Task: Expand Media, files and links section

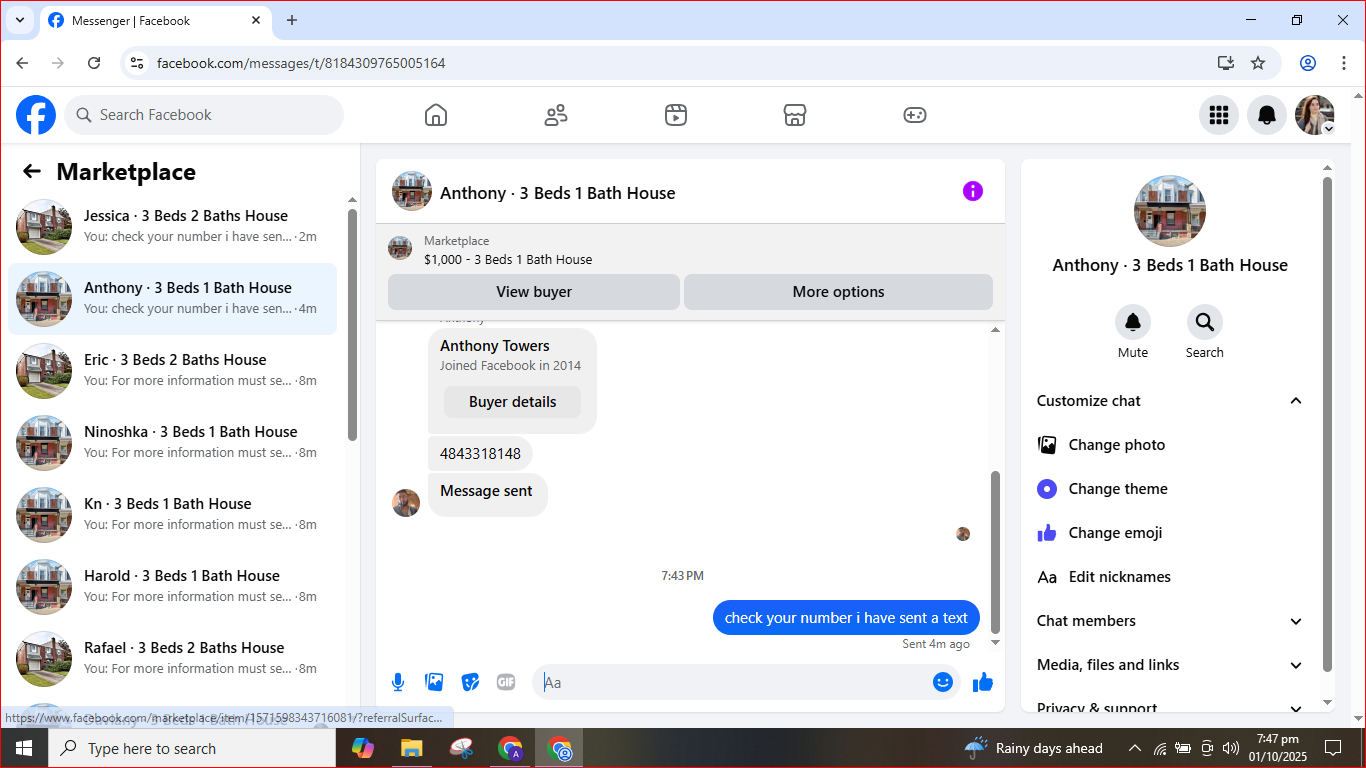Action: point(1170,665)
